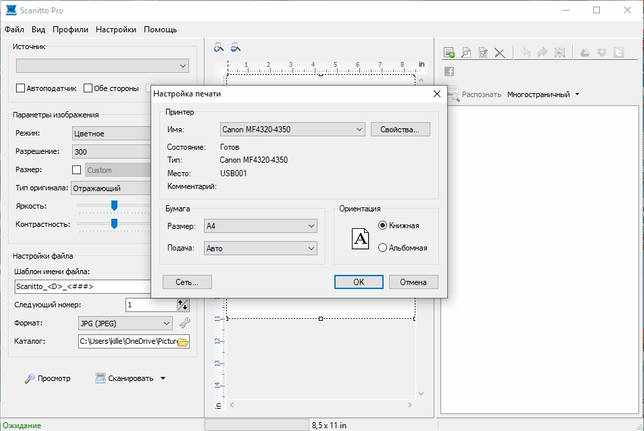Viewport: 644px width, 431px height.
Task: Click the view image magnifier icon in right toolbar
Action: point(466,52)
